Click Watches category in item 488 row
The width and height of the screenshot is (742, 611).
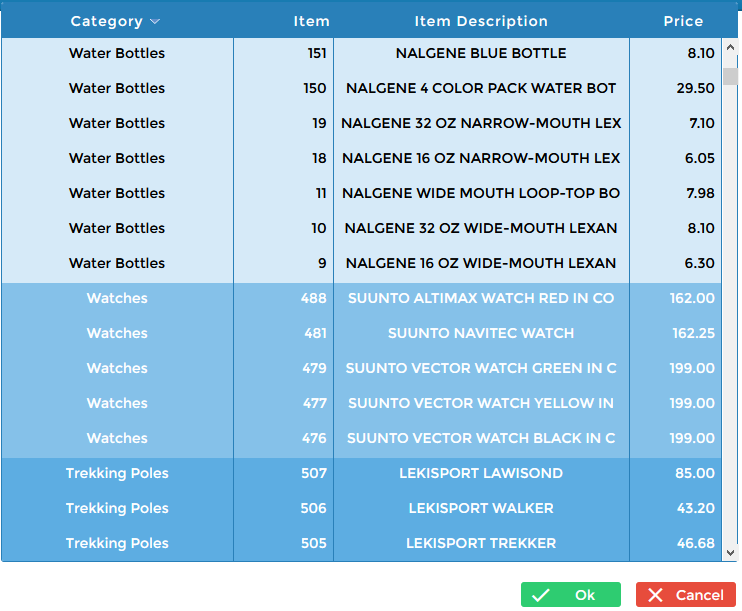[117, 298]
